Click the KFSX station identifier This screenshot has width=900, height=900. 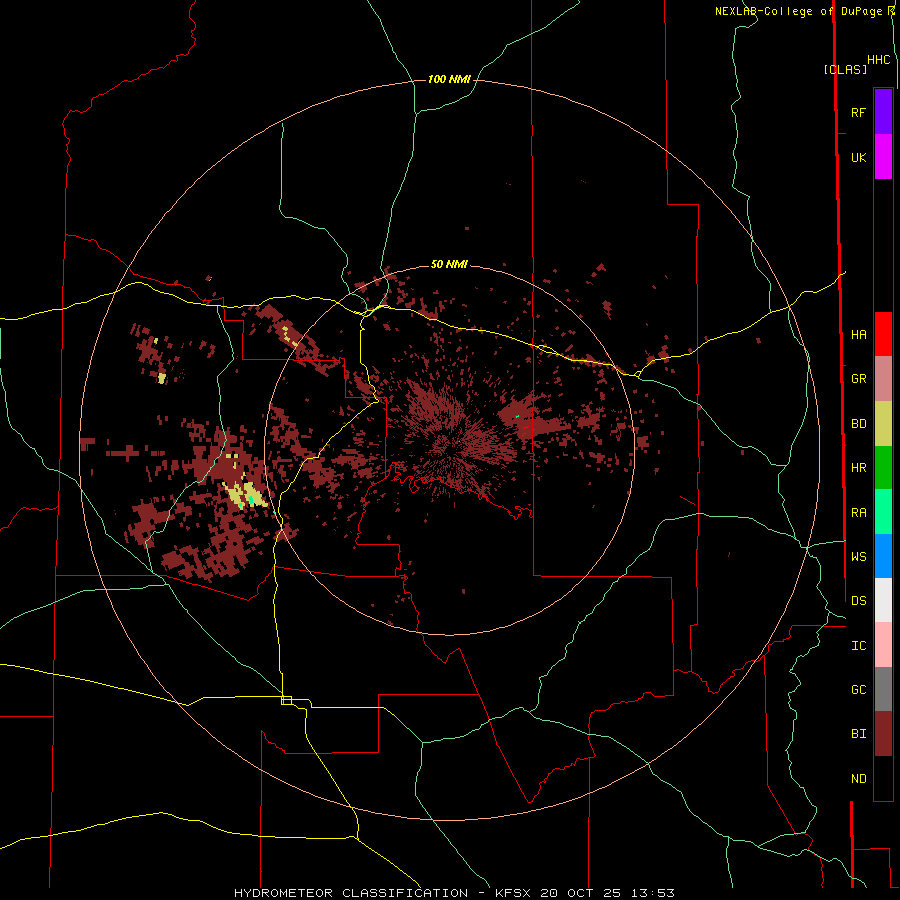coord(514,893)
